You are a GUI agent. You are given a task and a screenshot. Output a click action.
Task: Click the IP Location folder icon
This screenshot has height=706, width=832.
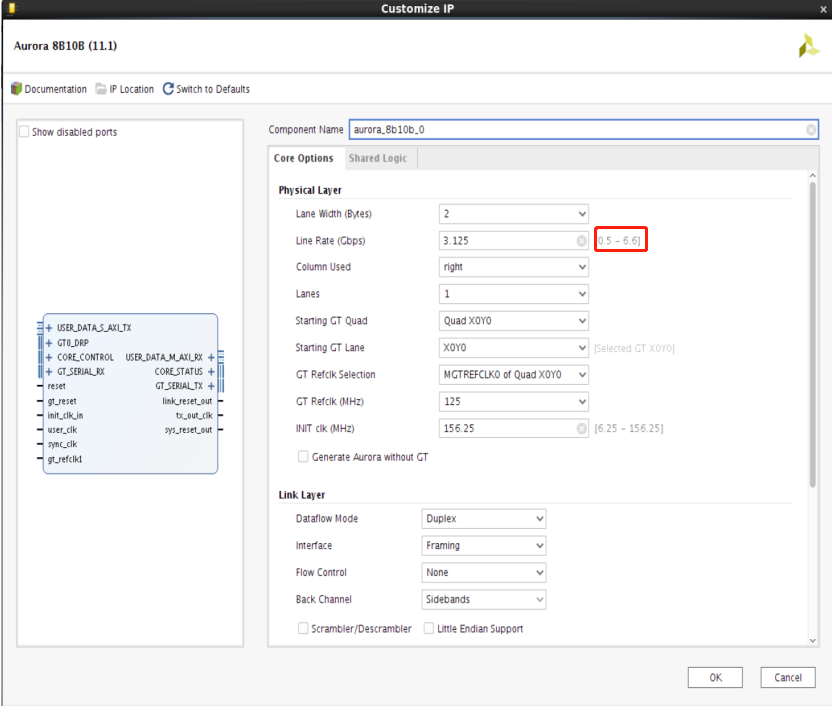coord(101,89)
